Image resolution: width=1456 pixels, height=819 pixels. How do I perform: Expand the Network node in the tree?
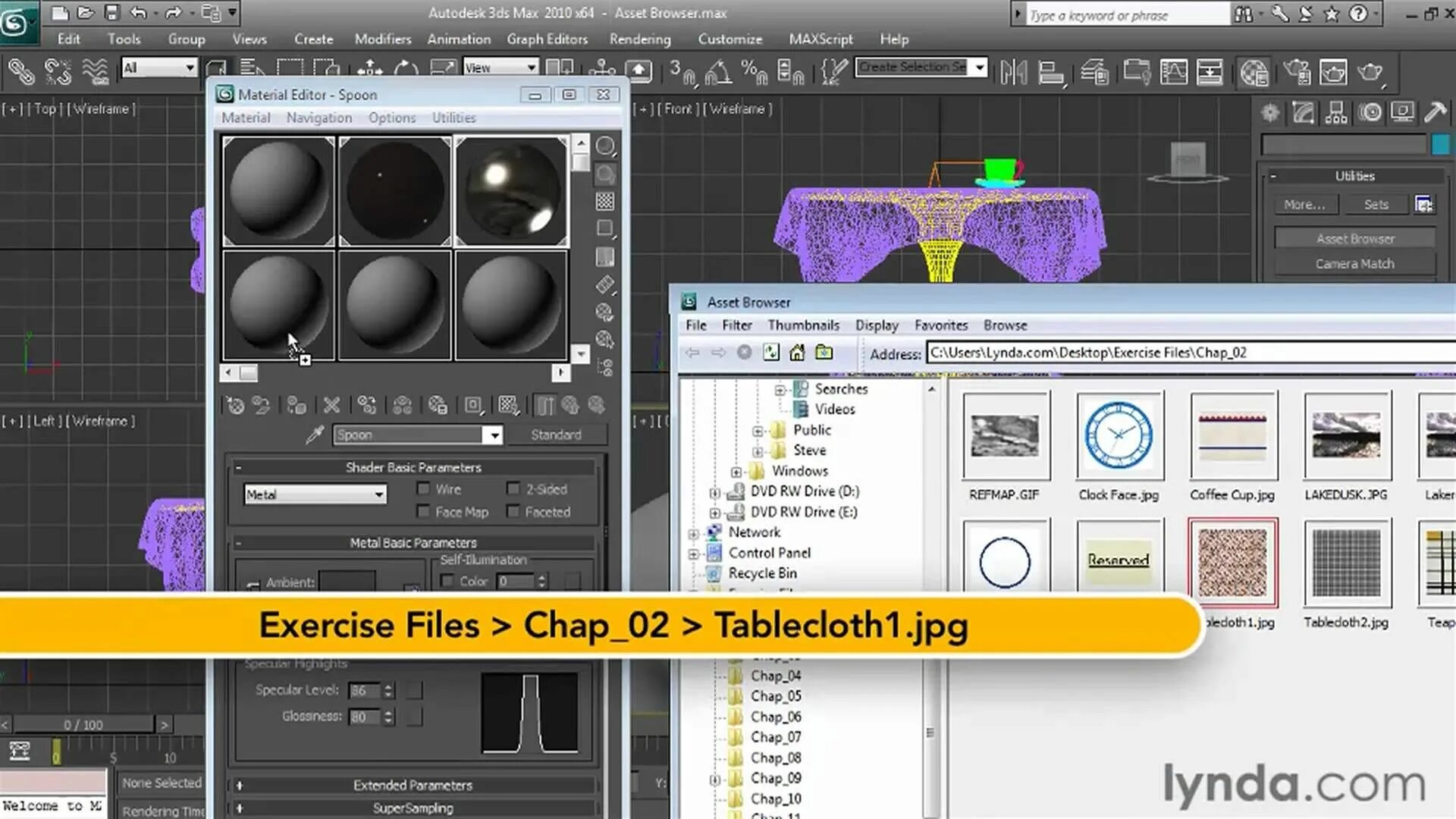pyautogui.click(x=693, y=534)
